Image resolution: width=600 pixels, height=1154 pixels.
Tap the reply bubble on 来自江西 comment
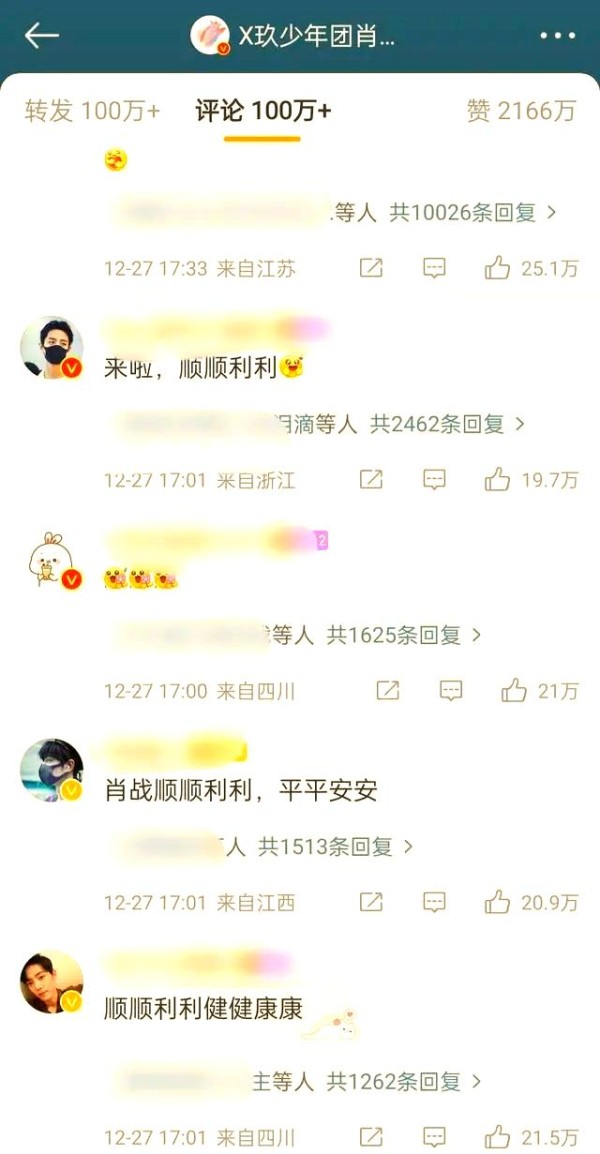434,902
